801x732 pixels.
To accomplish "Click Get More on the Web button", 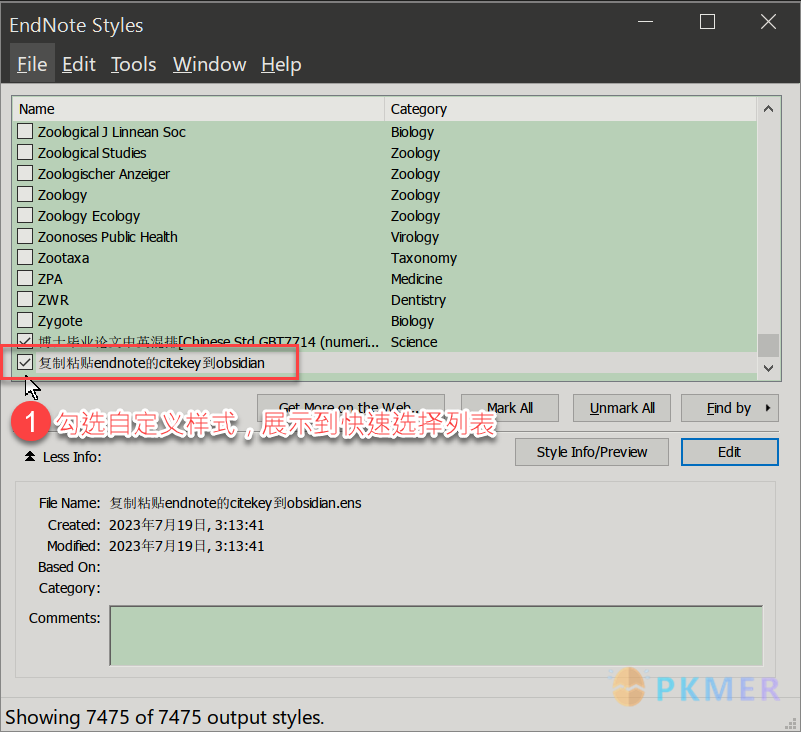I will tap(350, 408).
